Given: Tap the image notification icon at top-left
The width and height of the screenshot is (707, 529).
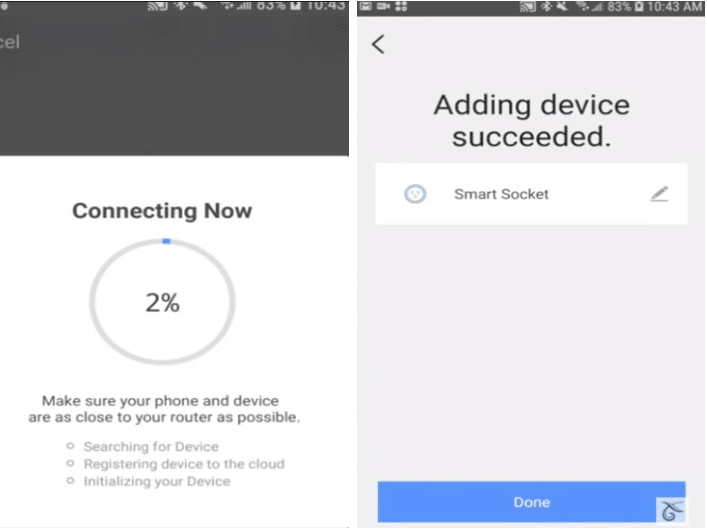Looking at the screenshot, I should [366, 6].
